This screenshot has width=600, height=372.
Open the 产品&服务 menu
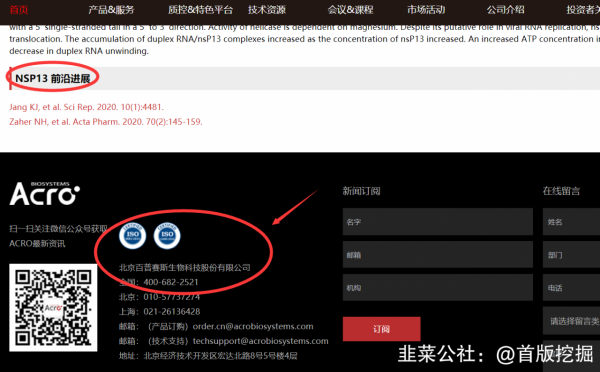111,10
